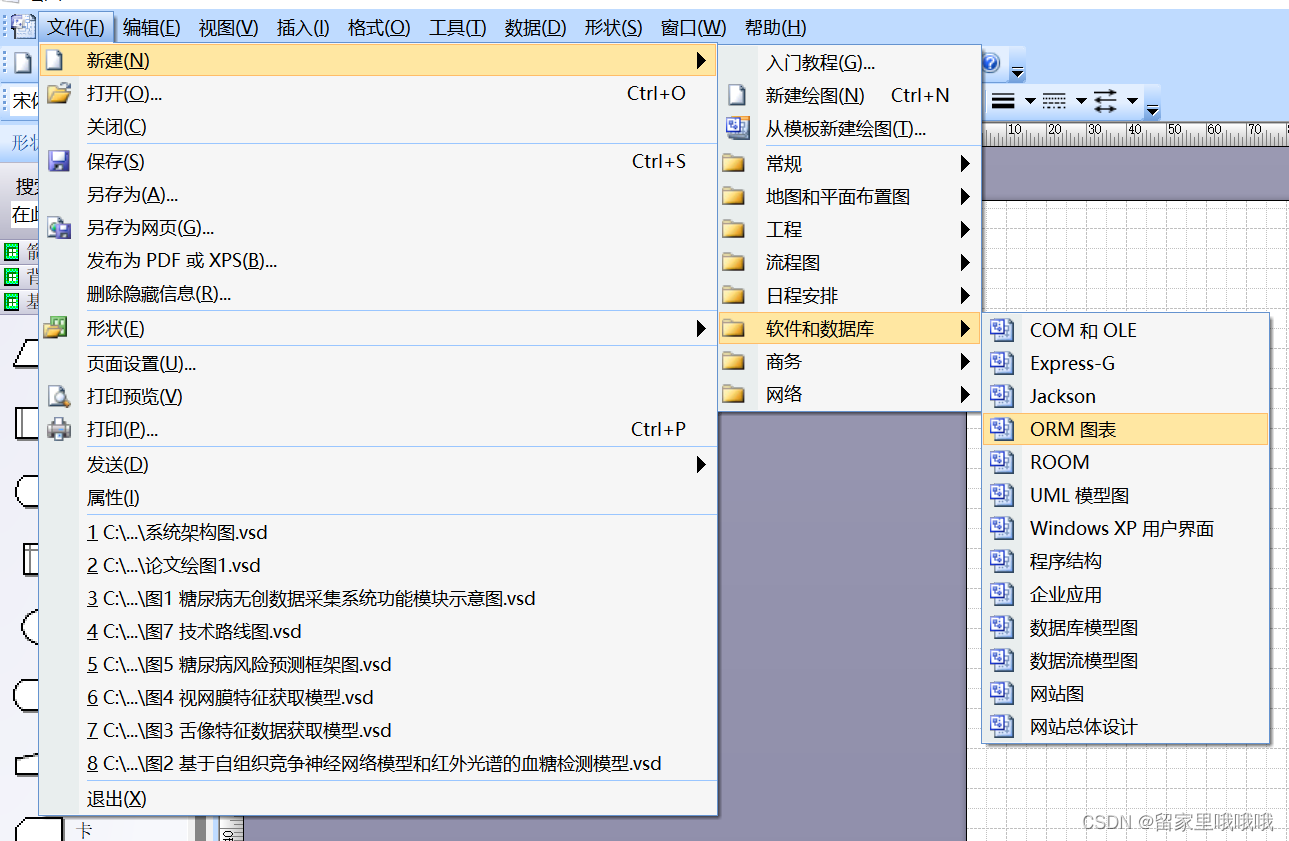Click the folder icon beside 流程图
Viewport: 1289px width, 841px height.
(x=735, y=262)
